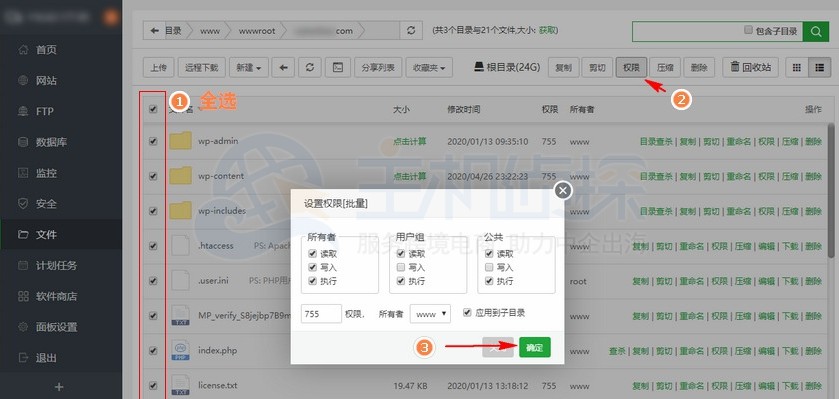This screenshot has width=839, height=399.
Task: Open the terminal icon in the toolbar
Action: tap(338, 68)
